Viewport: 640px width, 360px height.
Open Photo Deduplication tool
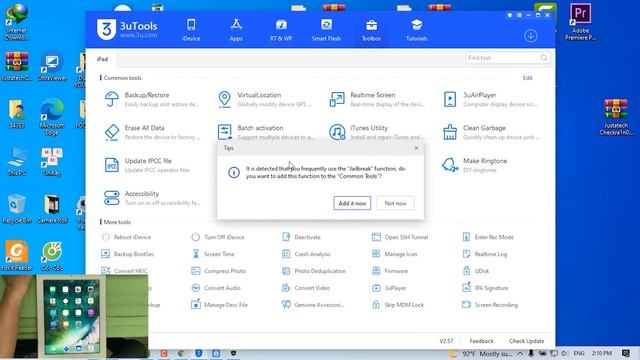(314, 271)
